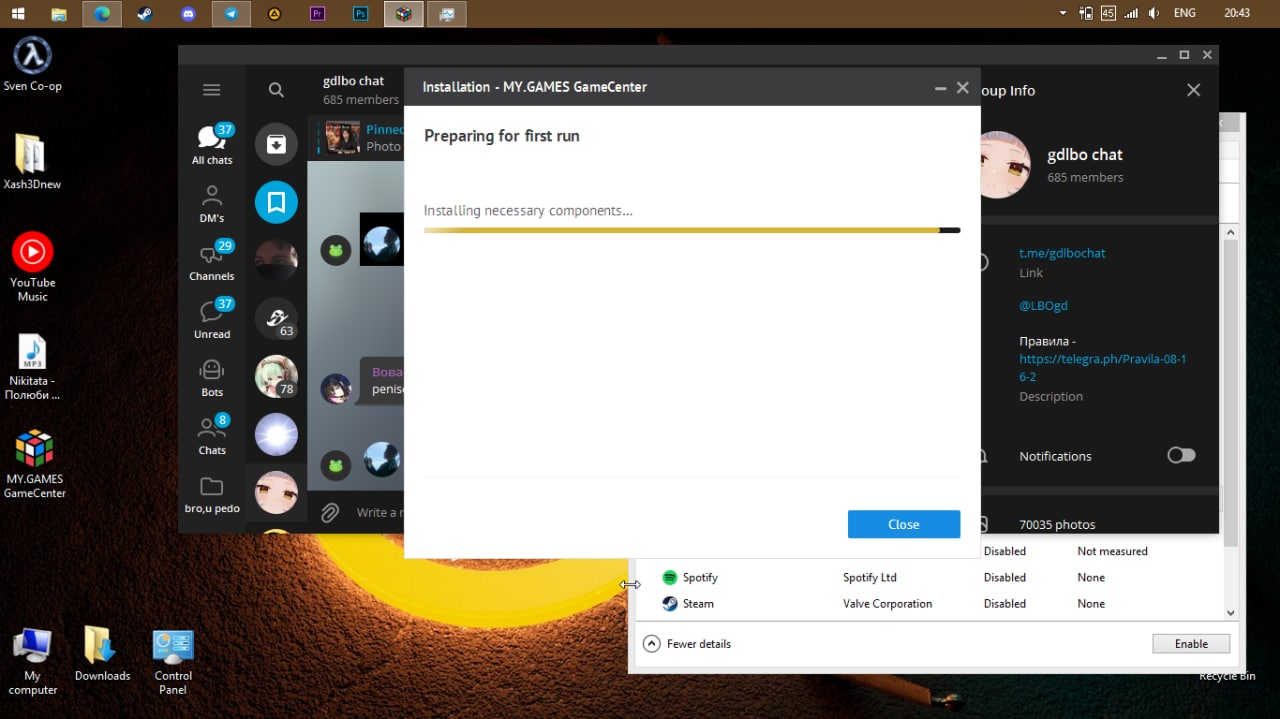The width and height of the screenshot is (1280, 719).
Task: Click the paperclip attach icon
Action: tap(329, 513)
